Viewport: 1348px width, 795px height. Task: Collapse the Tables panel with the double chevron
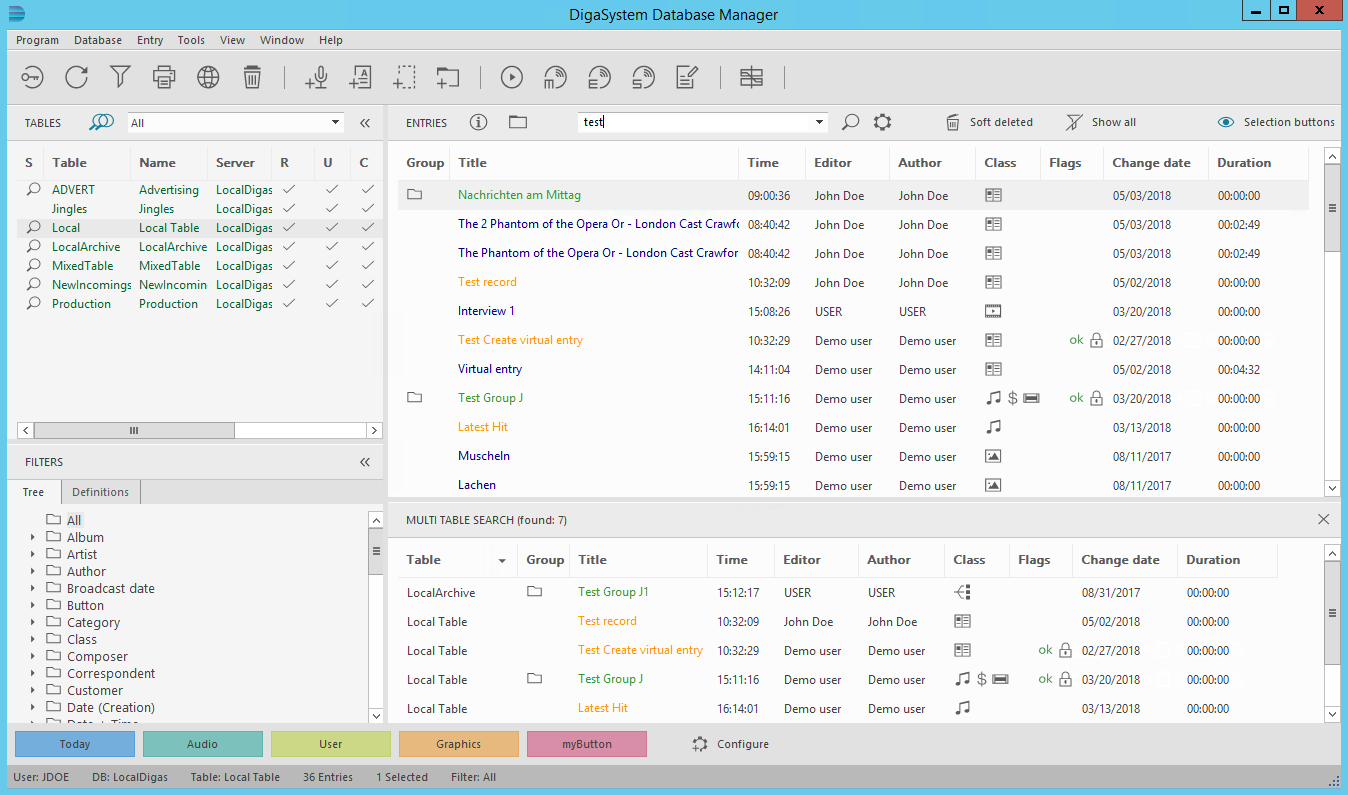(364, 122)
